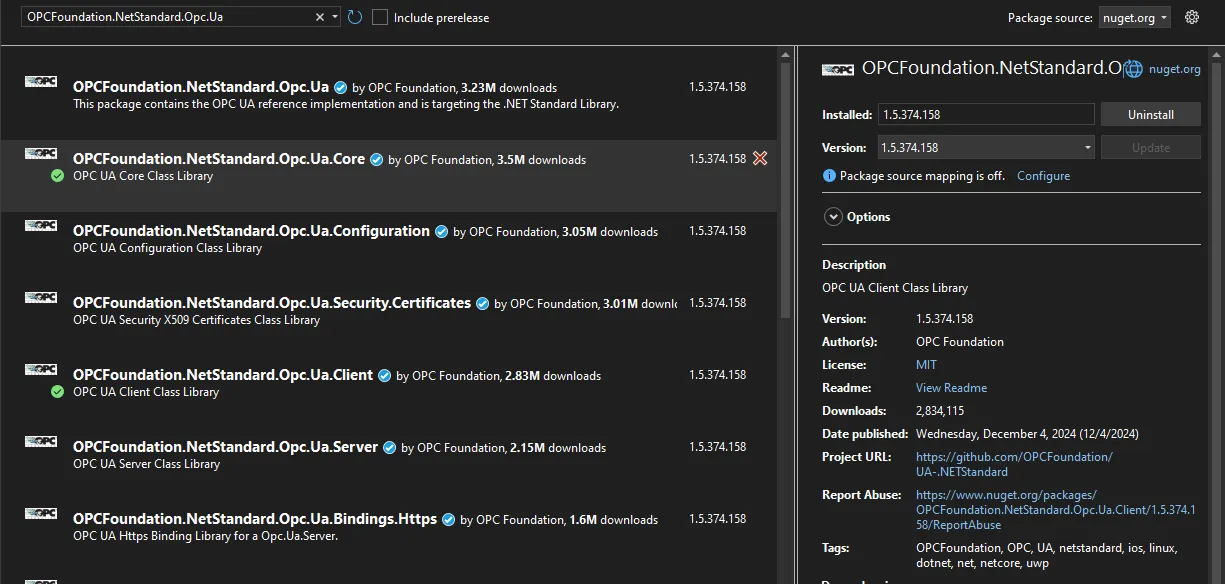The height and width of the screenshot is (584, 1225).
Task: Select the Opc.Ua.Security.Certificates package entry
Action: tap(271, 303)
